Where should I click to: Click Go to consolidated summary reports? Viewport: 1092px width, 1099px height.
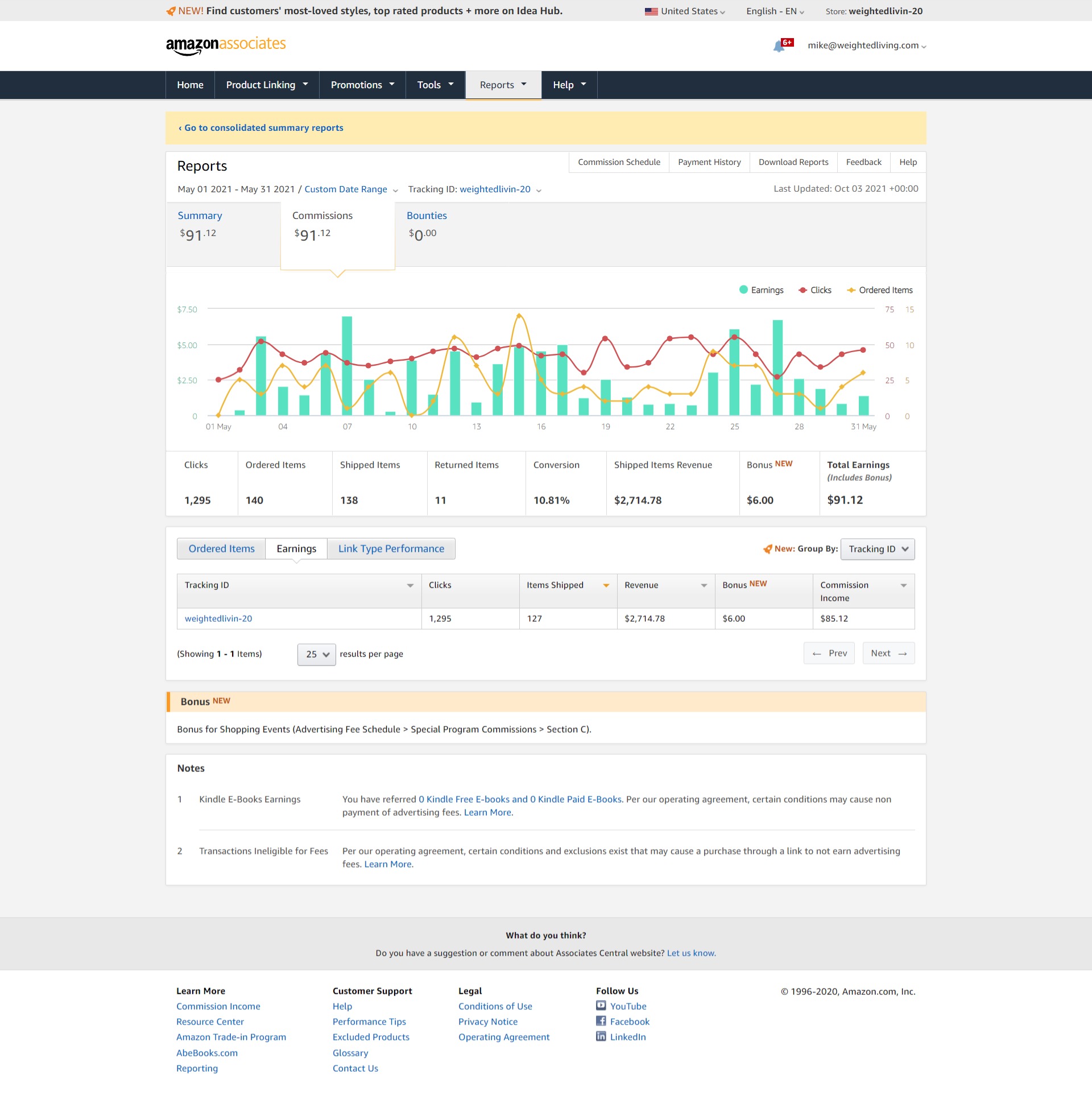[261, 128]
